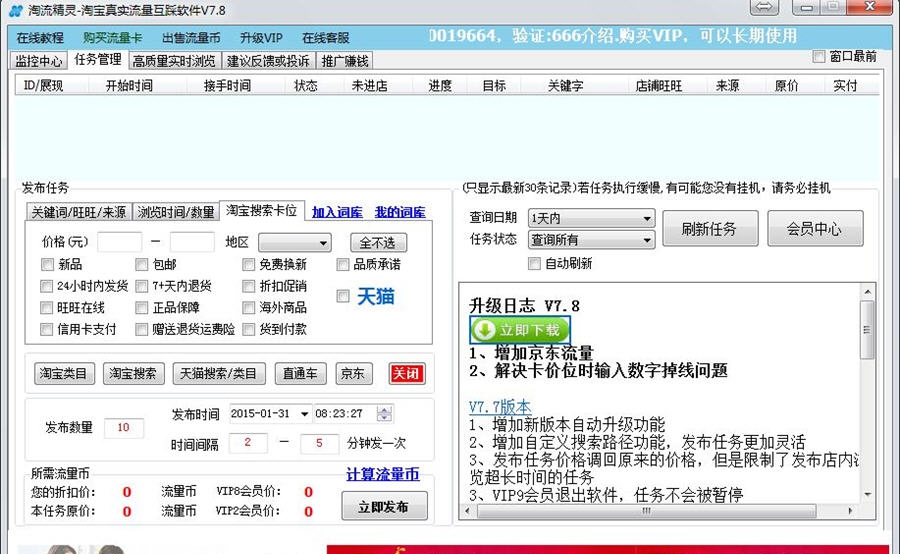This screenshot has height=554, width=900.
Task: Check the 赠送退货运费险 checkbox
Action: pos(142,330)
